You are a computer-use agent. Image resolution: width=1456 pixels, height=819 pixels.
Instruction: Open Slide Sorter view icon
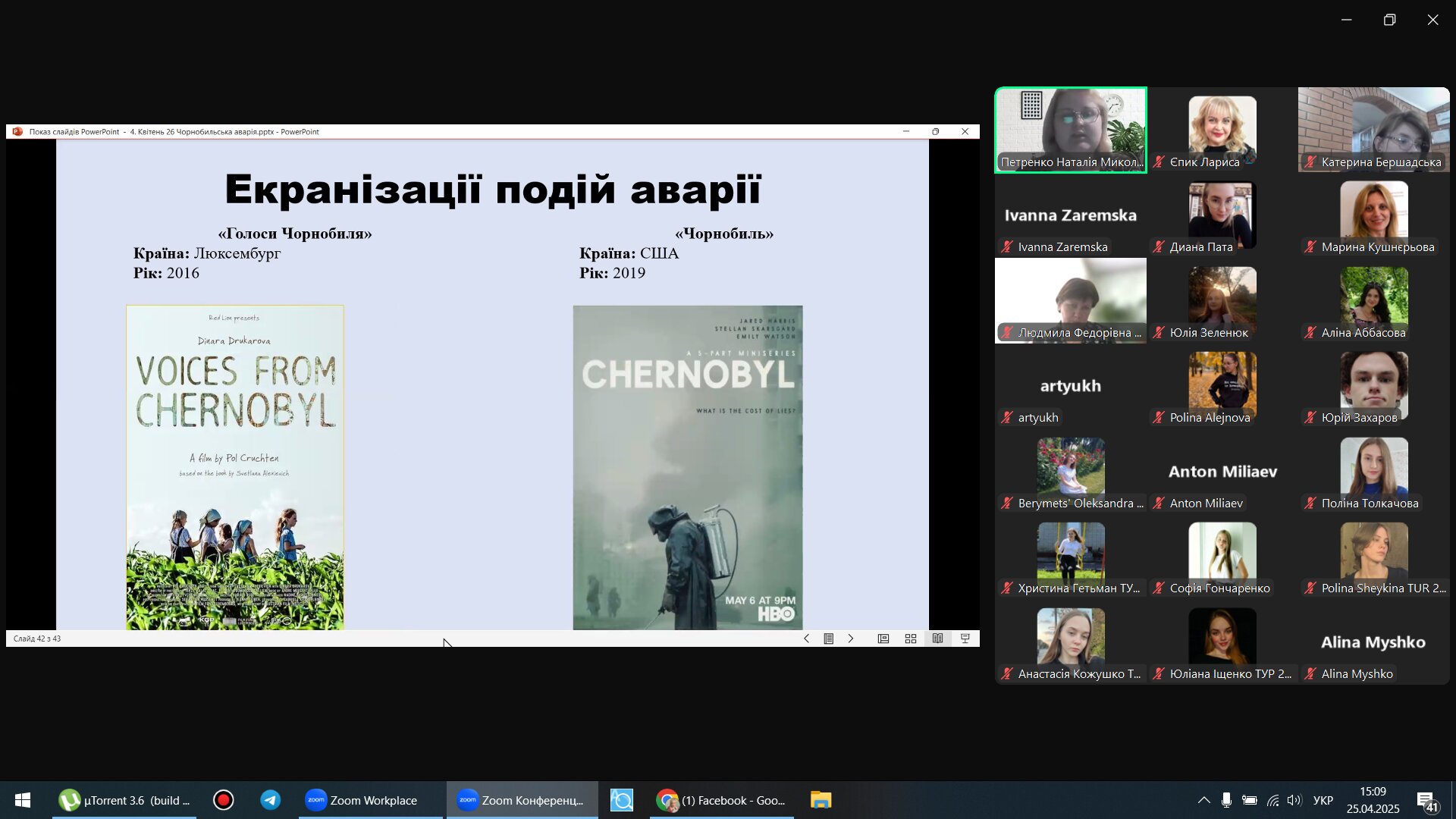pos(911,639)
